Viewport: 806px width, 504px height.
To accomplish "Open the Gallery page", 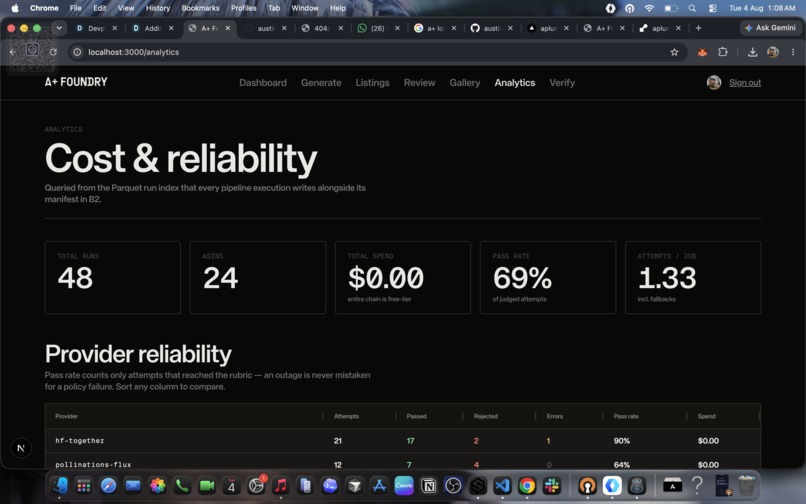I will click(465, 83).
